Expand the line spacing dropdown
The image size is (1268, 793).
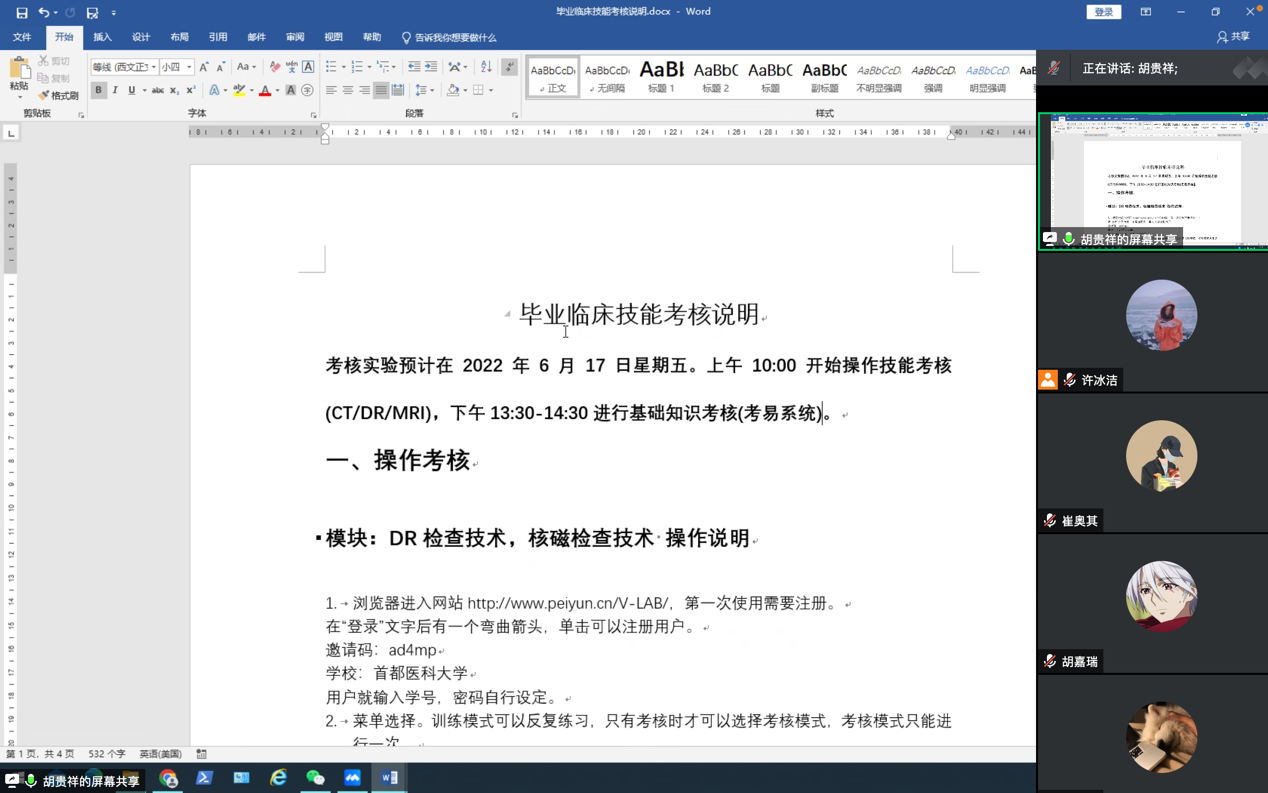tap(432, 91)
